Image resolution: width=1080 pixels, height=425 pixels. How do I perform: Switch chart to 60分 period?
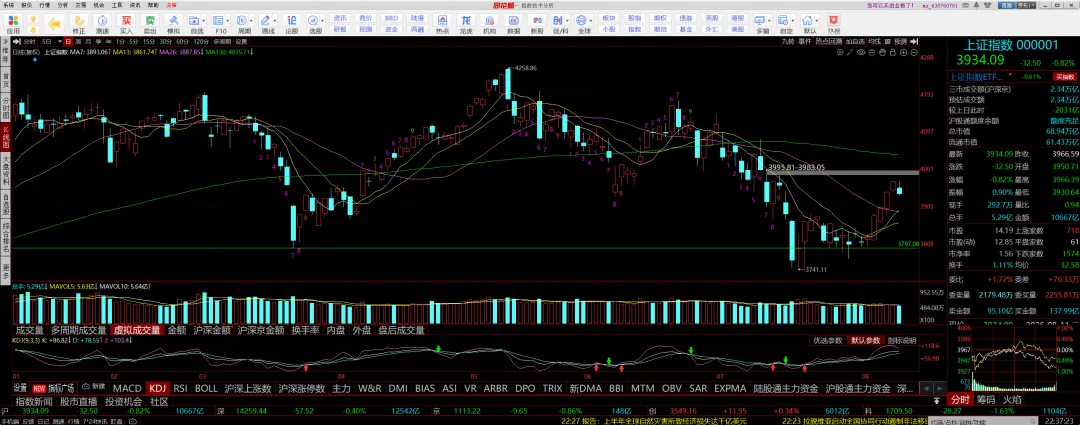tap(182, 41)
